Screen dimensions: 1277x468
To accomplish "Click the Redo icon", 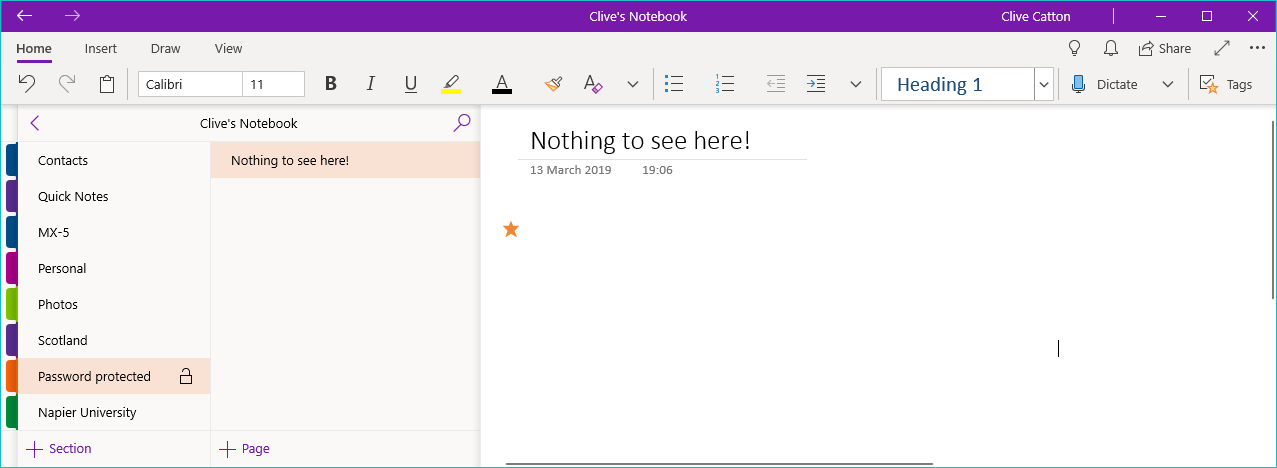I will click(67, 84).
